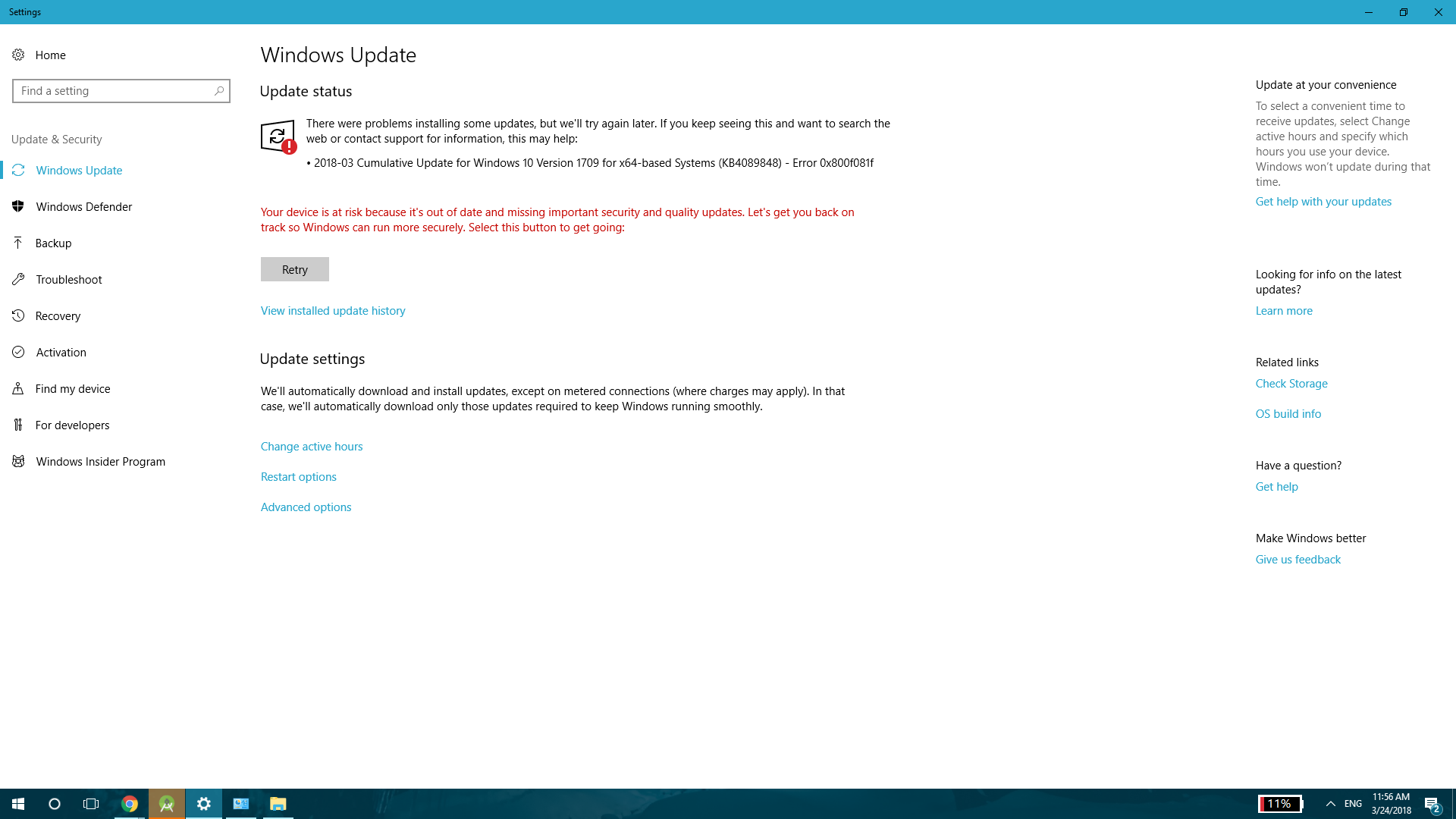Open For developers settings tab
The image size is (1456, 819).
72,424
